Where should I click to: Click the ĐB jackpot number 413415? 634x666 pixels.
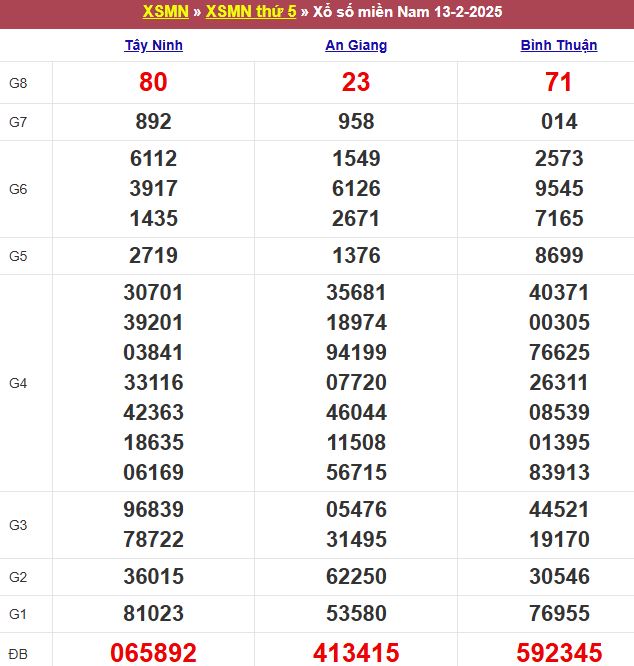(356, 652)
